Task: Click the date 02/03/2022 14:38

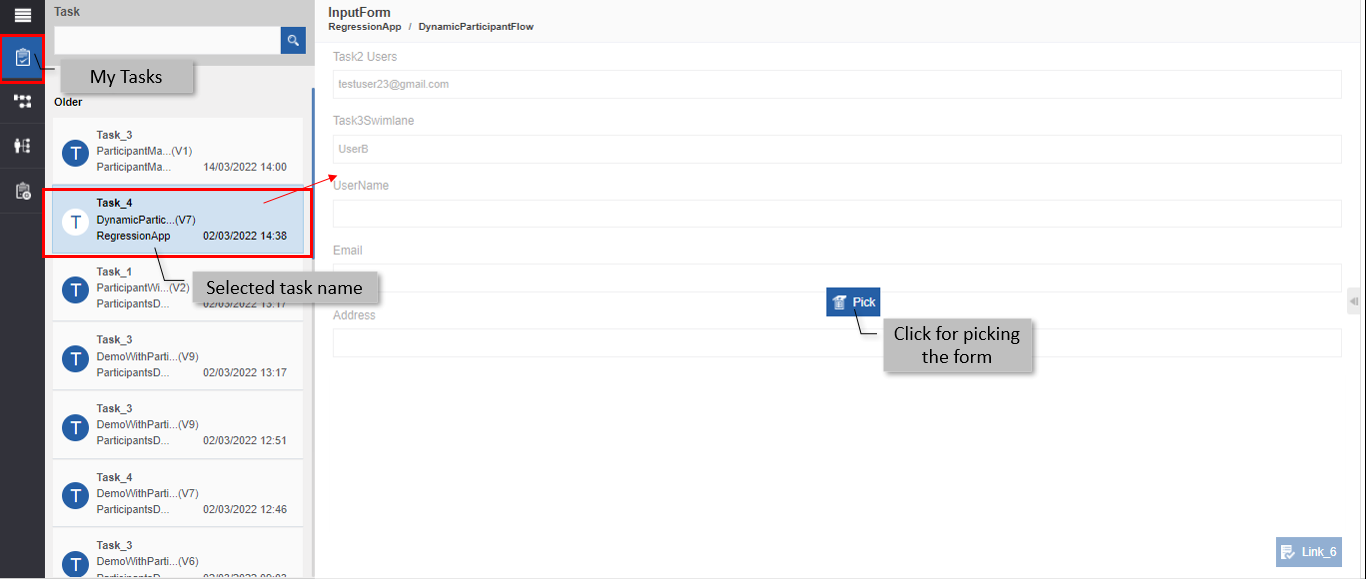Action: point(245,236)
